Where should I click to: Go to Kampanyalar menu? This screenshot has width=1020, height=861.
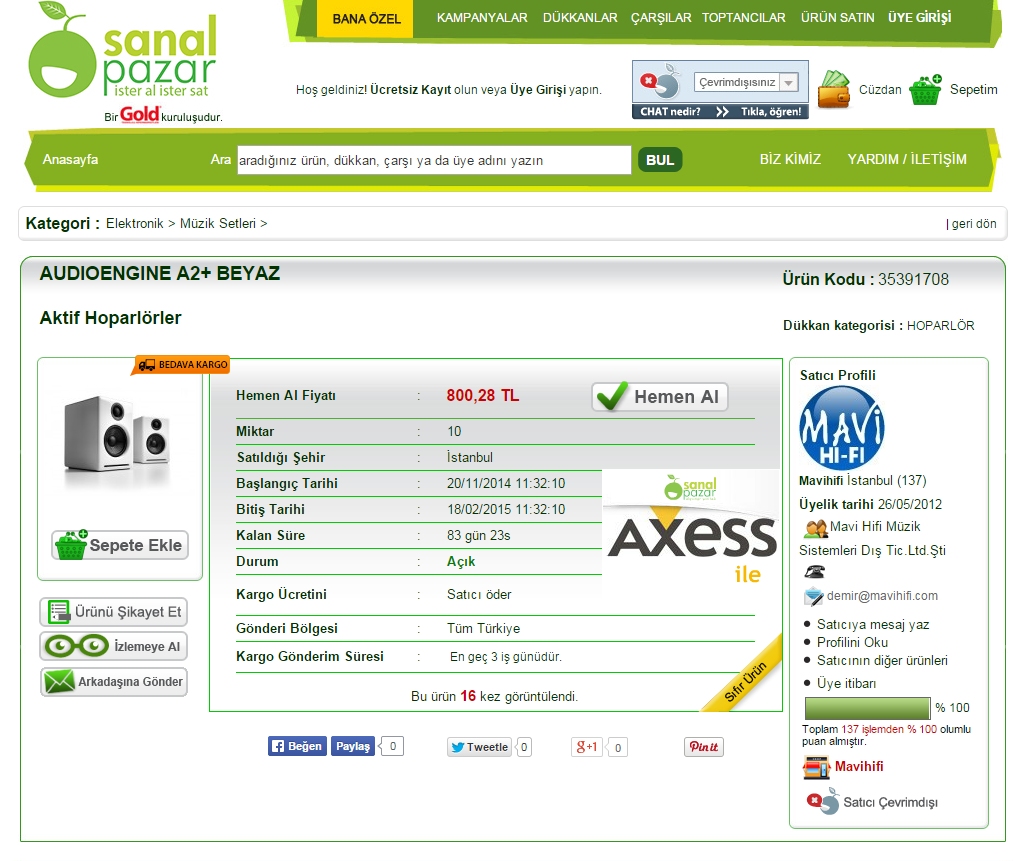[482, 18]
